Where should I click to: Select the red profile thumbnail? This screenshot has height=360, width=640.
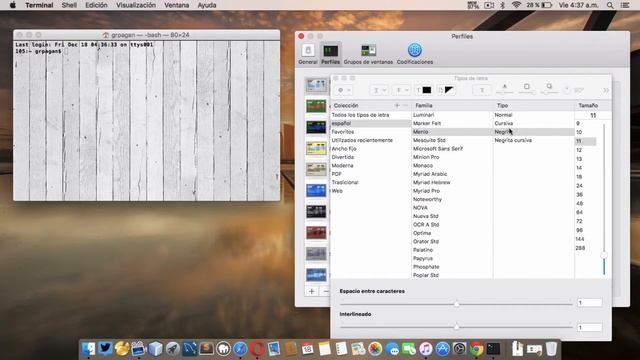316,233
